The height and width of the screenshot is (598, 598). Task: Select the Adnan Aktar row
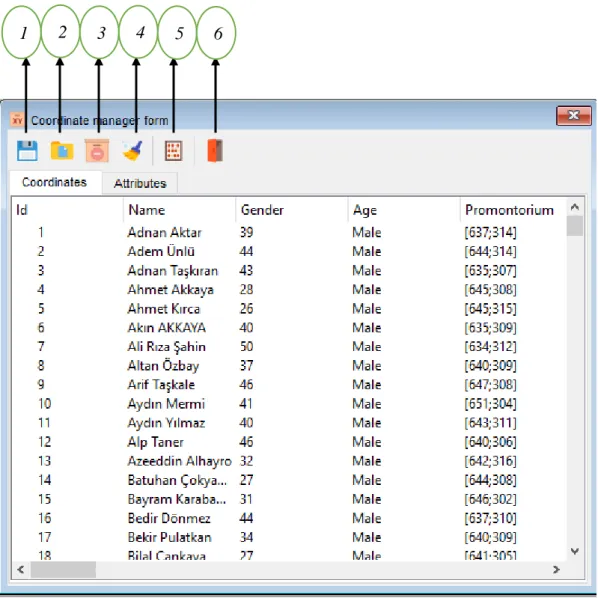(289, 232)
